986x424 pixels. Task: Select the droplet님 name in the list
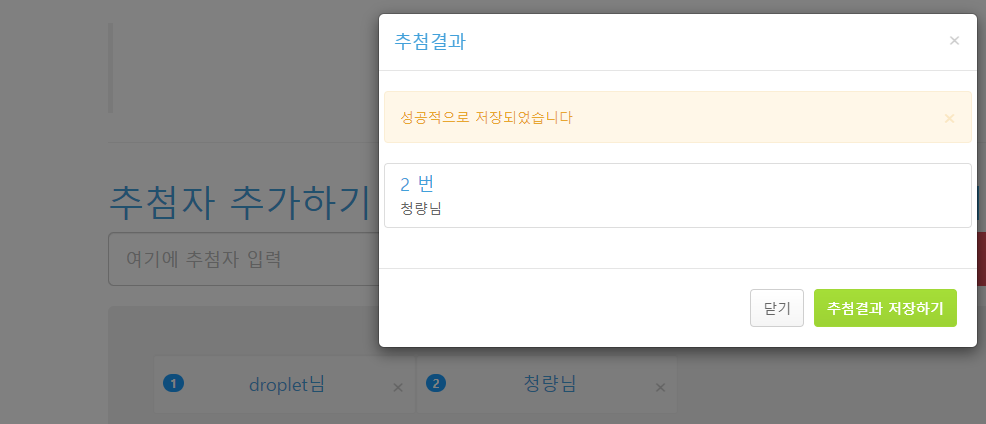[x=287, y=383]
